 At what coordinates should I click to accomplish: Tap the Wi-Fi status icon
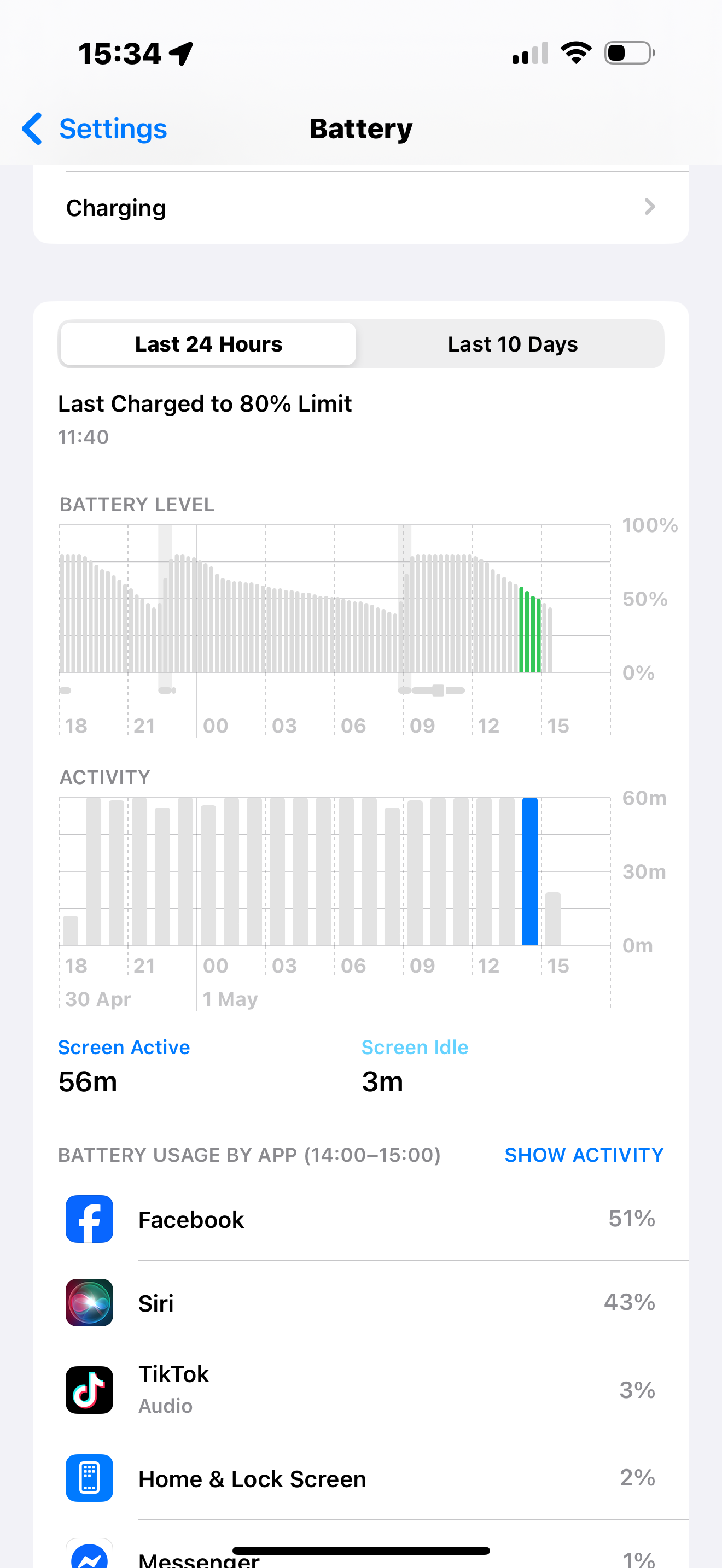pos(575,53)
